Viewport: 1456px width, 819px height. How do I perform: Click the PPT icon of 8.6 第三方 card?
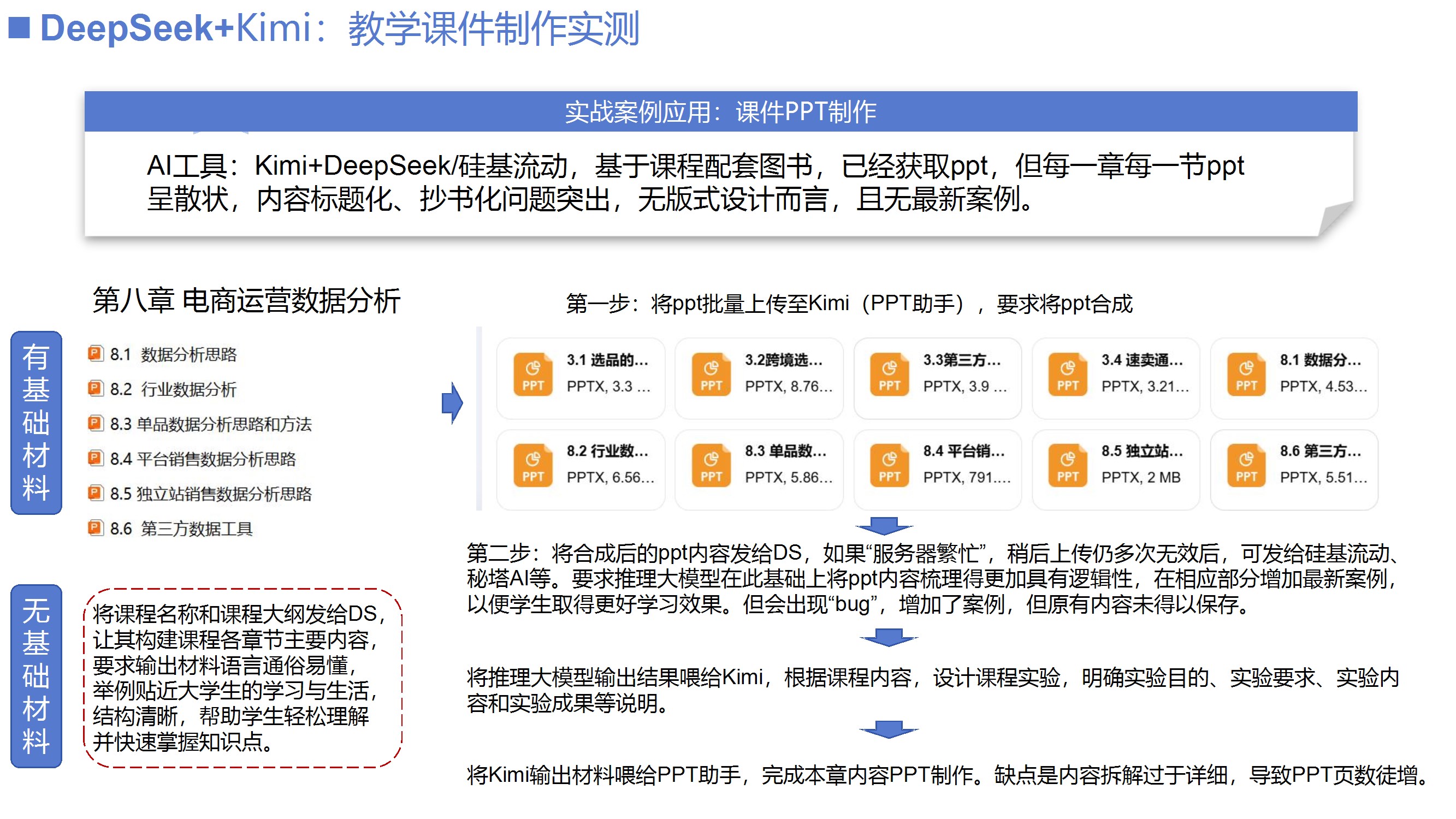pyautogui.click(x=1246, y=465)
